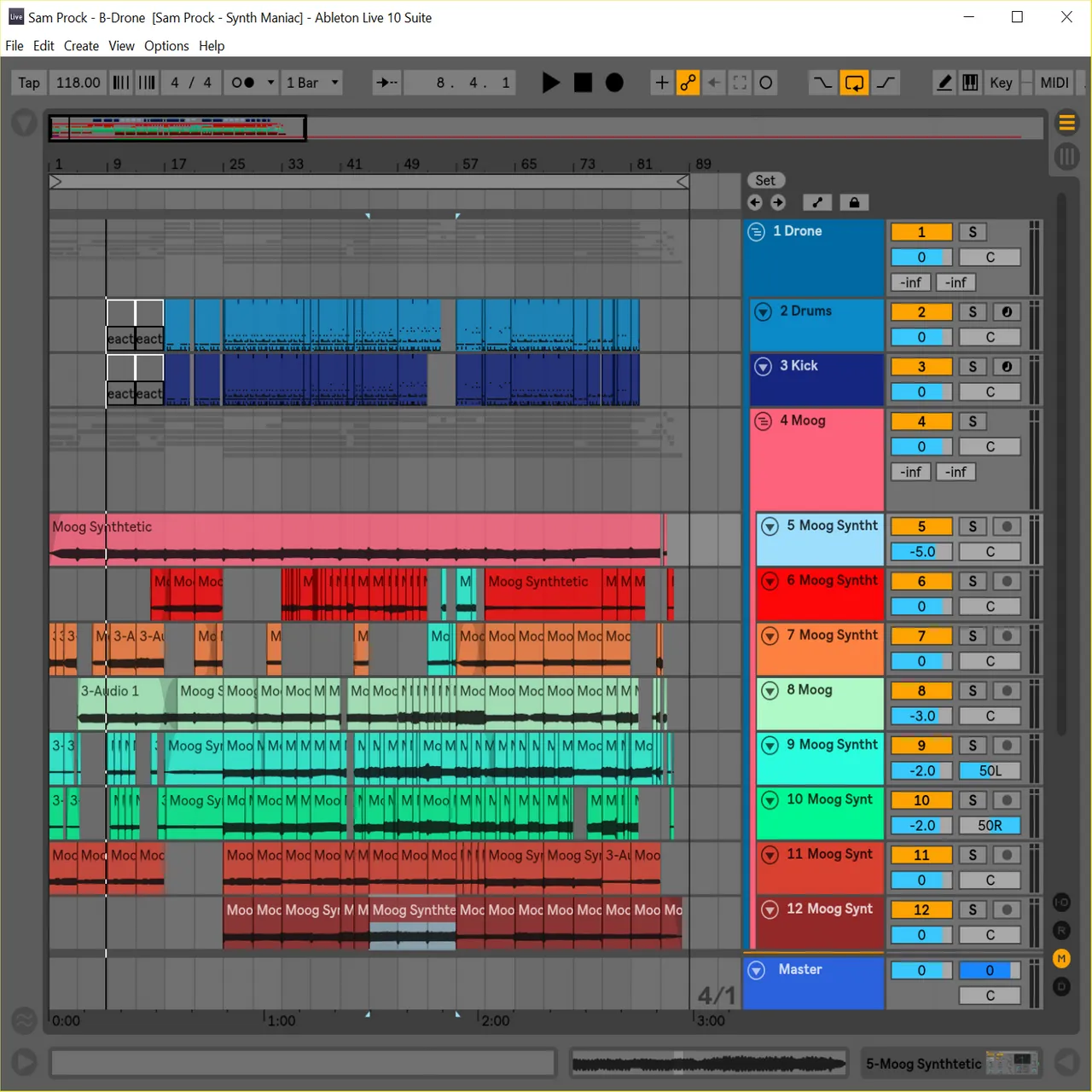Click Re-enable Automation arrow button
This screenshot has height=1092, width=1092.
[714, 83]
